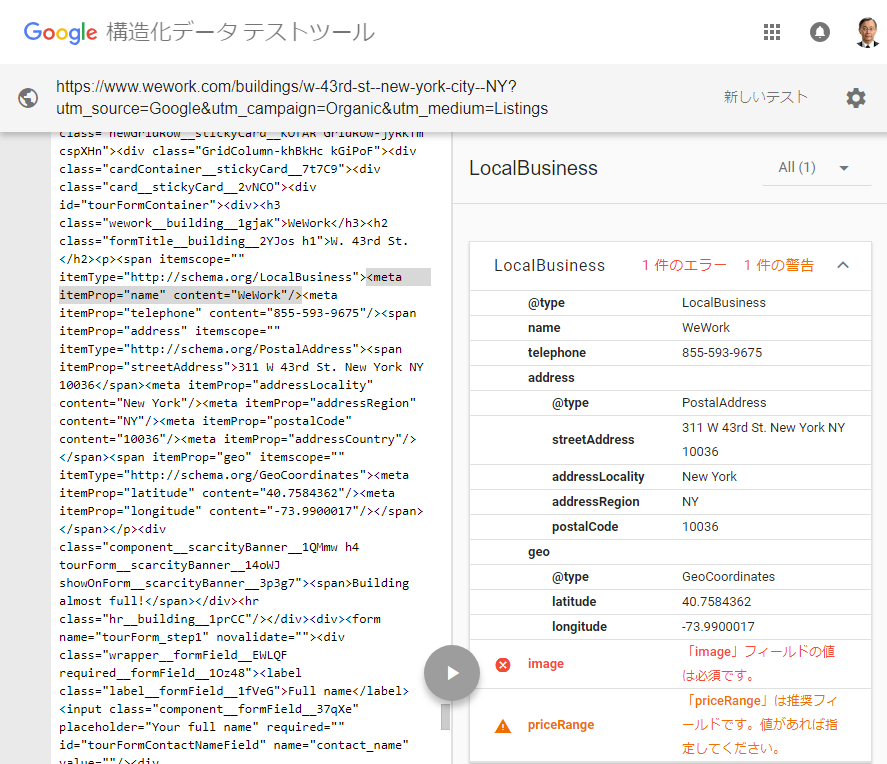This screenshot has height=764, width=887.
Task: Click the 1 件のエラー error count
Action: click(684, 265)
